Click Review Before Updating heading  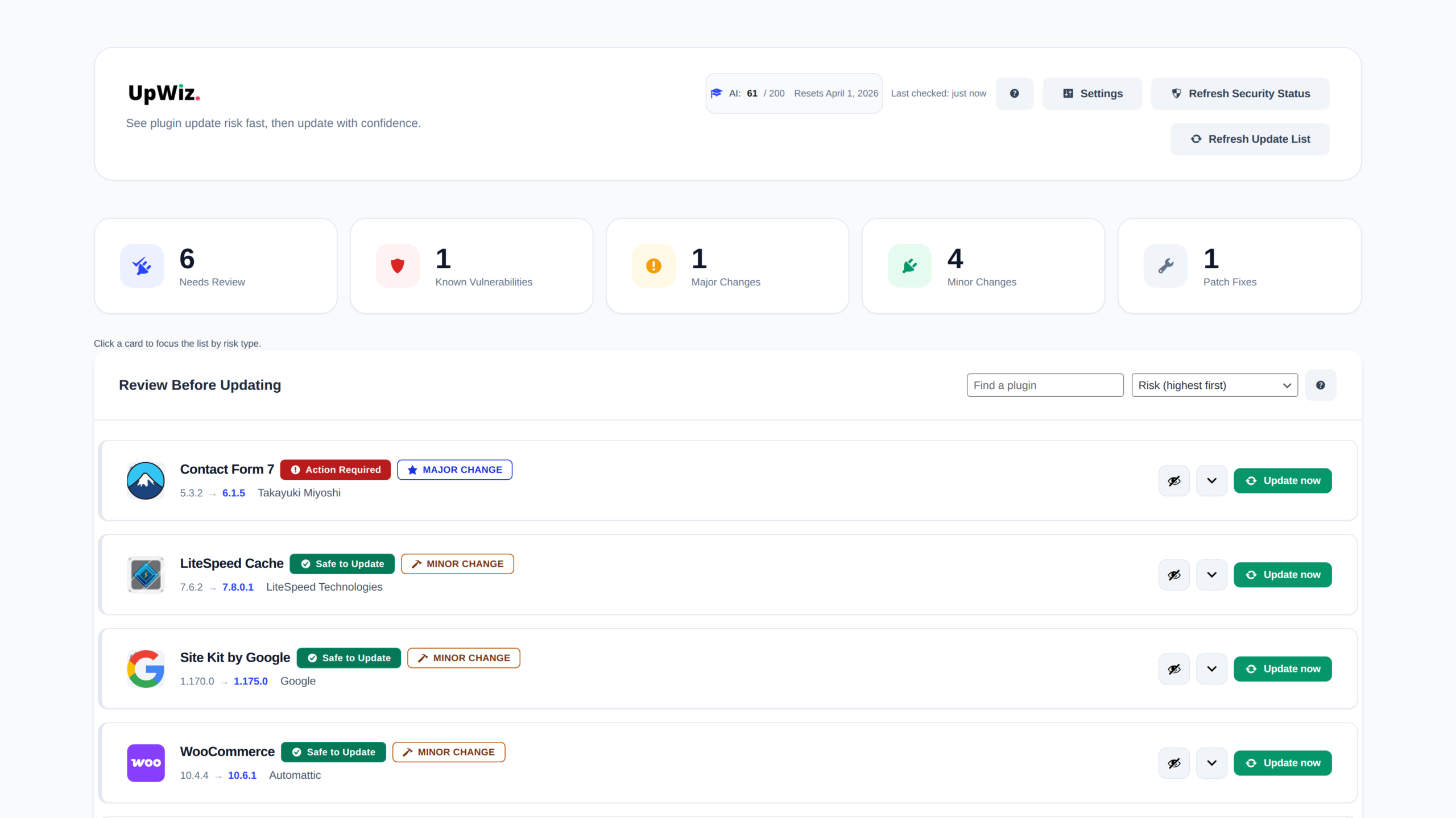200,385
